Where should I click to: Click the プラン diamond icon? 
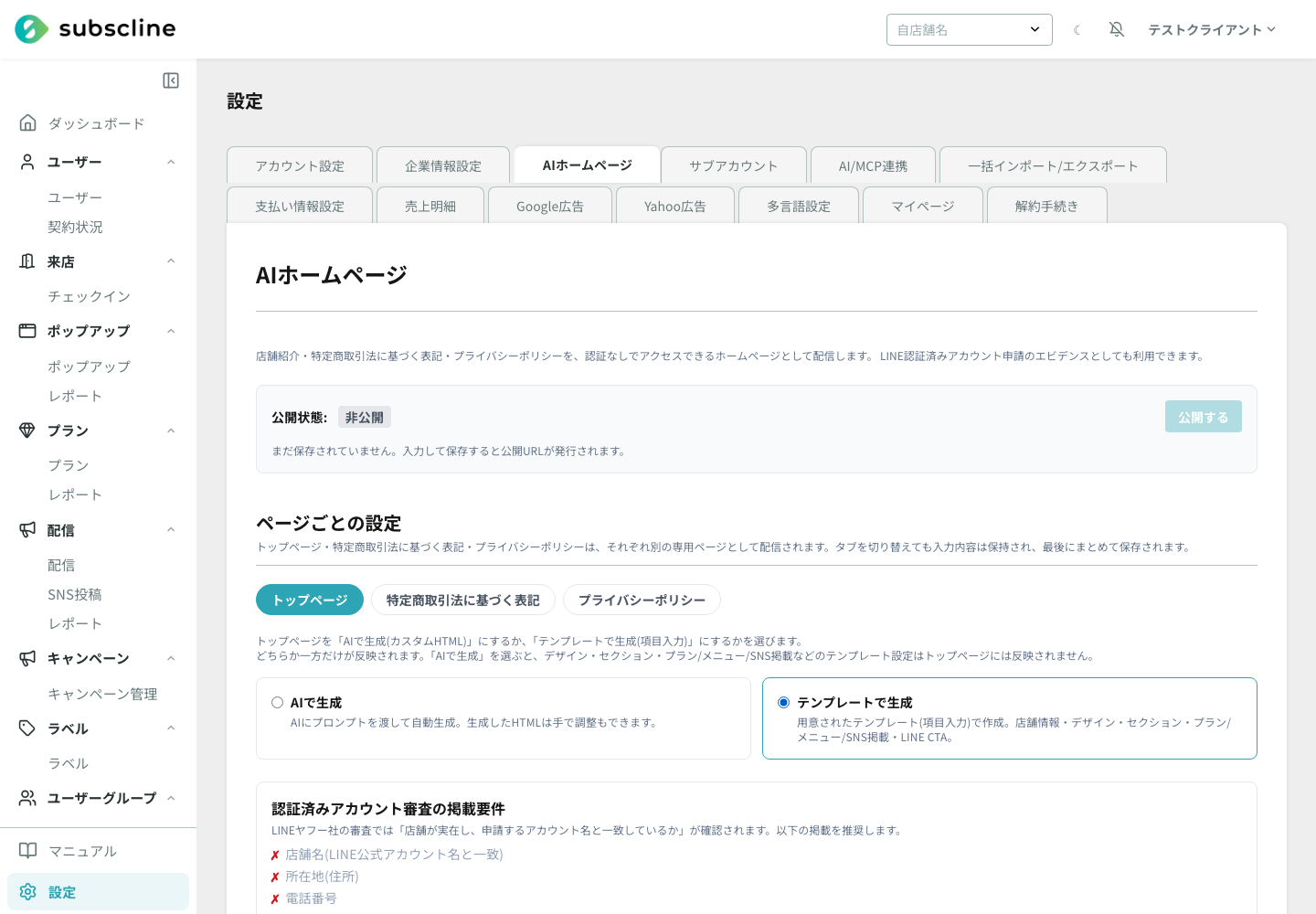pyautogui.click(x=28, y=430)
